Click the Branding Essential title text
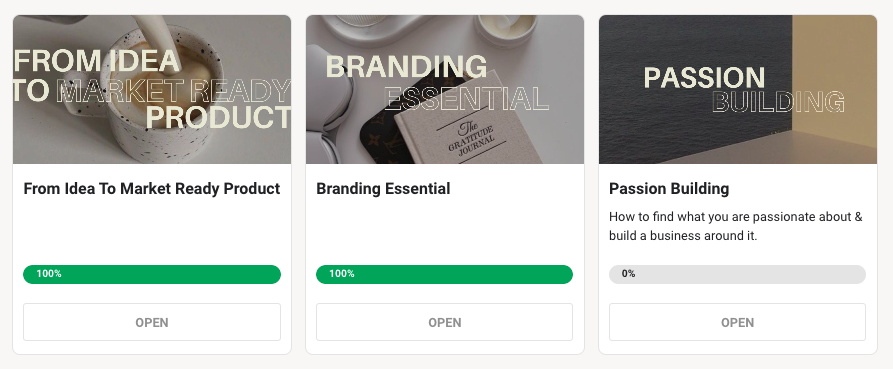 tap(383, 188)
